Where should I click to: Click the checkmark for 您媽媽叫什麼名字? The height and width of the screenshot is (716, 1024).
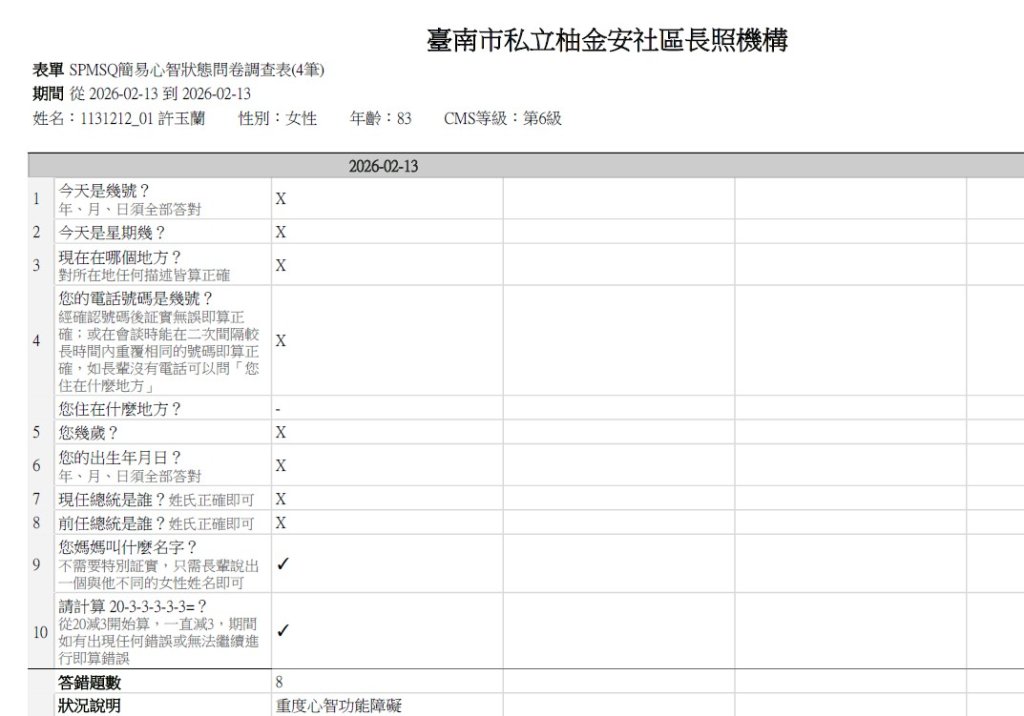click(x=283, y=564)
